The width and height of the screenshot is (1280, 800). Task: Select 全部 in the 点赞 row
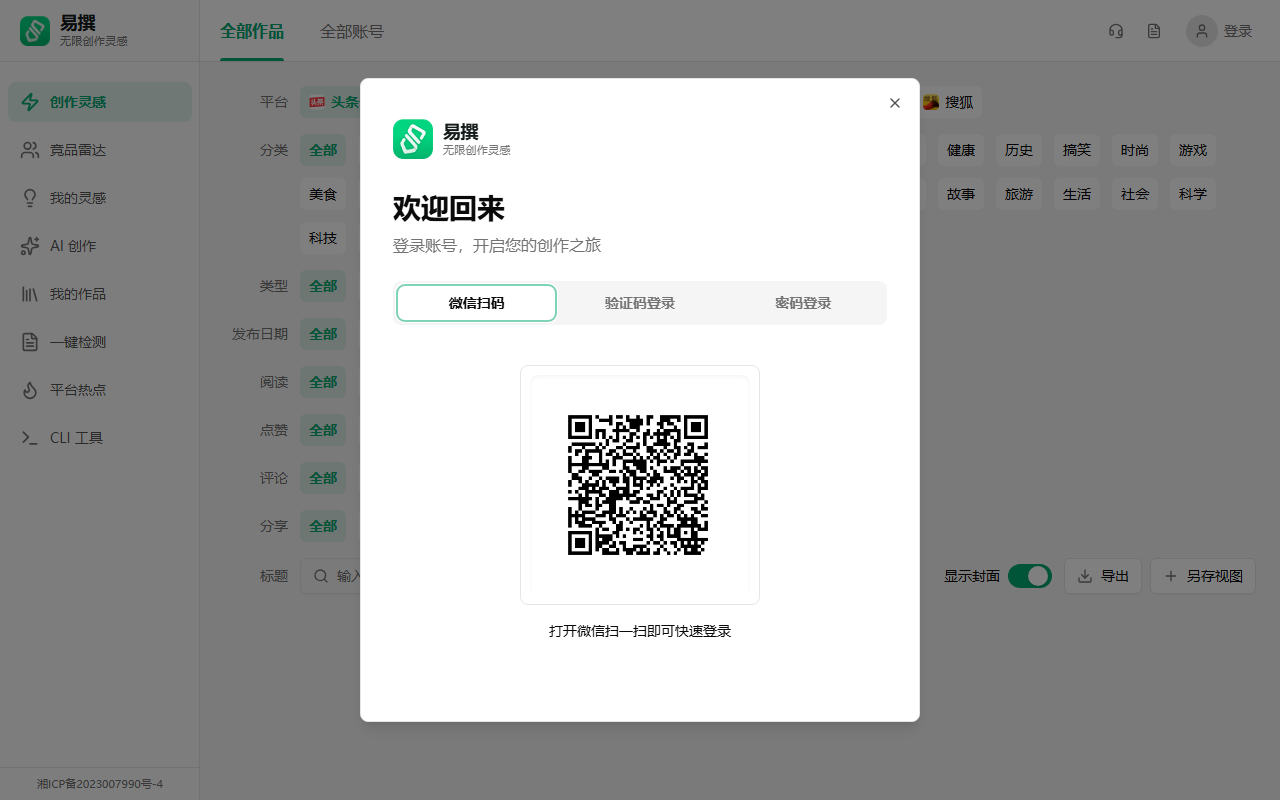[323, 430]
